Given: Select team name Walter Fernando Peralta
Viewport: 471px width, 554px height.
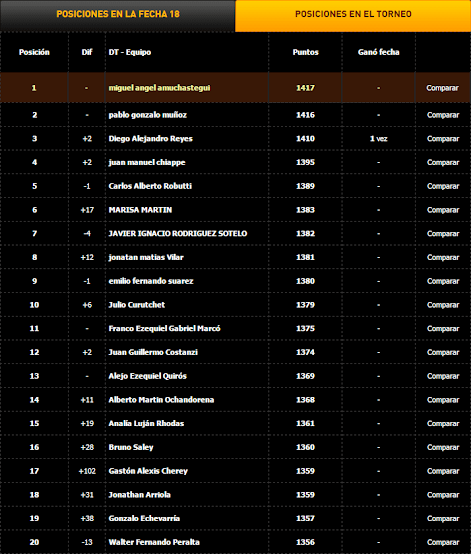Looking at the screenshot, I should click(x=154, y=542).
